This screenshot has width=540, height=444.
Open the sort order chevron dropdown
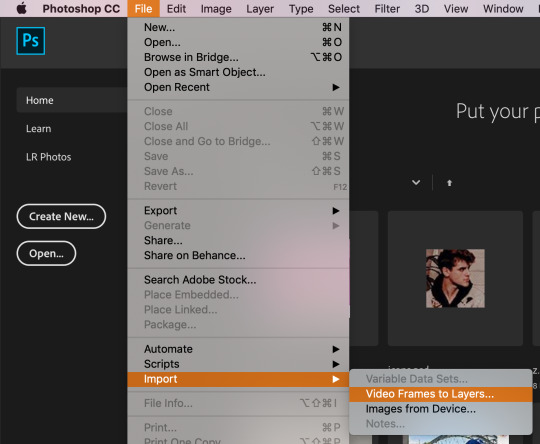pyautogui.click(x=416, y=183)
